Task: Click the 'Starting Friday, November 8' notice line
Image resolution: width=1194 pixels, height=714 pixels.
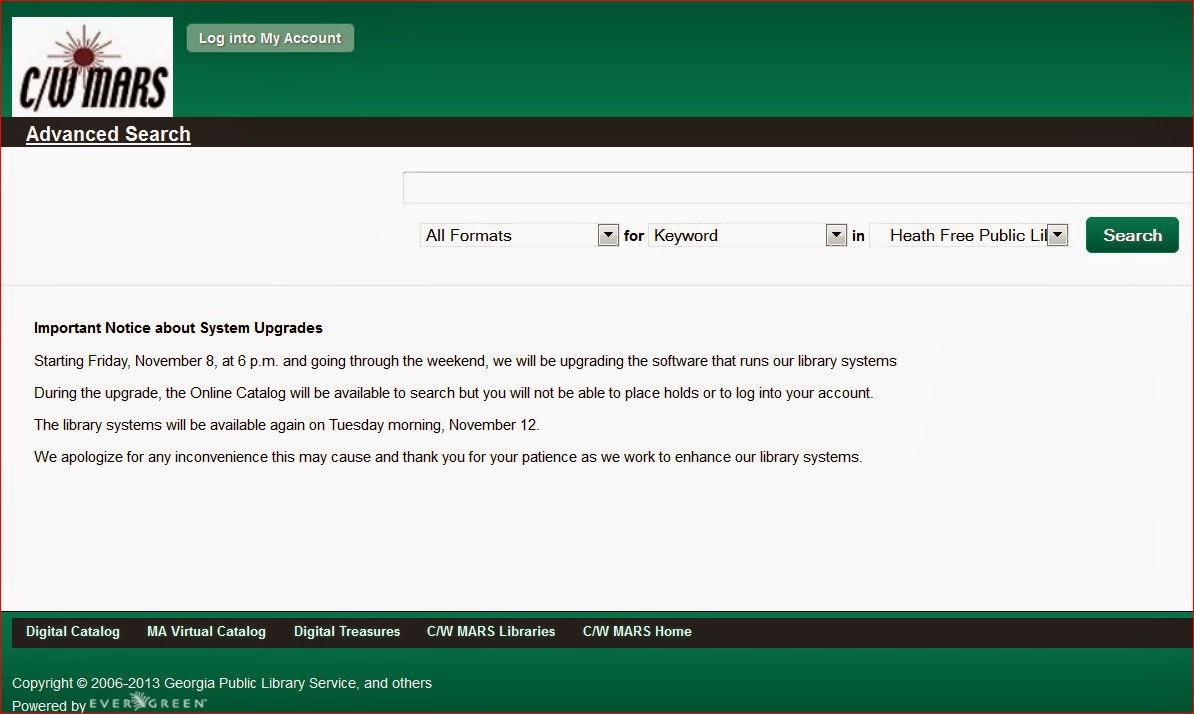Action: pos(465,361)
